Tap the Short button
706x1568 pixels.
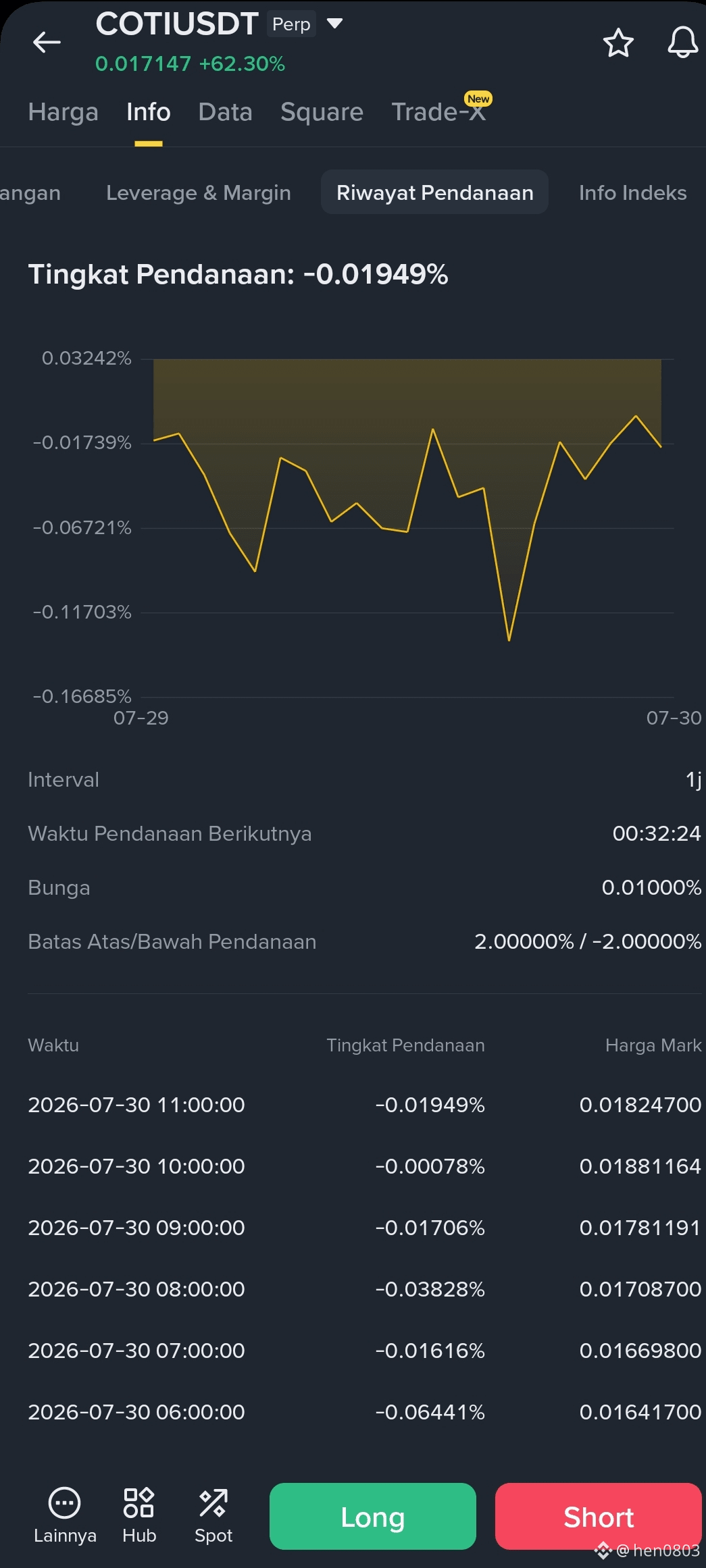tap(599, 1516)
